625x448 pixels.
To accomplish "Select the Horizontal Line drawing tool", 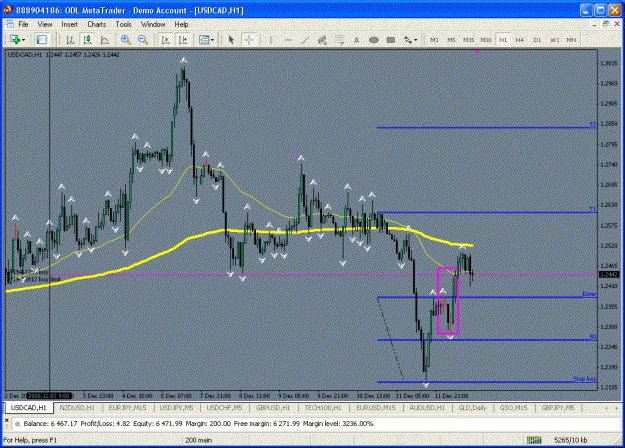I will [x=288, y=40].
